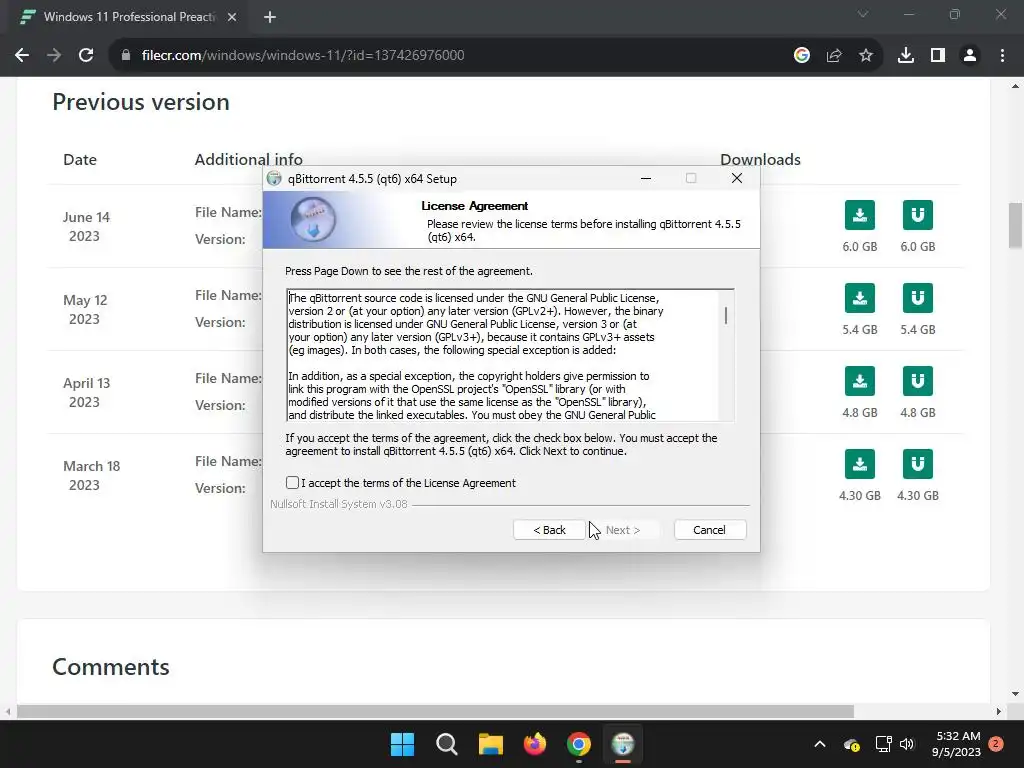
Task: Click the 'Comments' heading
Action: coord(111,667)
